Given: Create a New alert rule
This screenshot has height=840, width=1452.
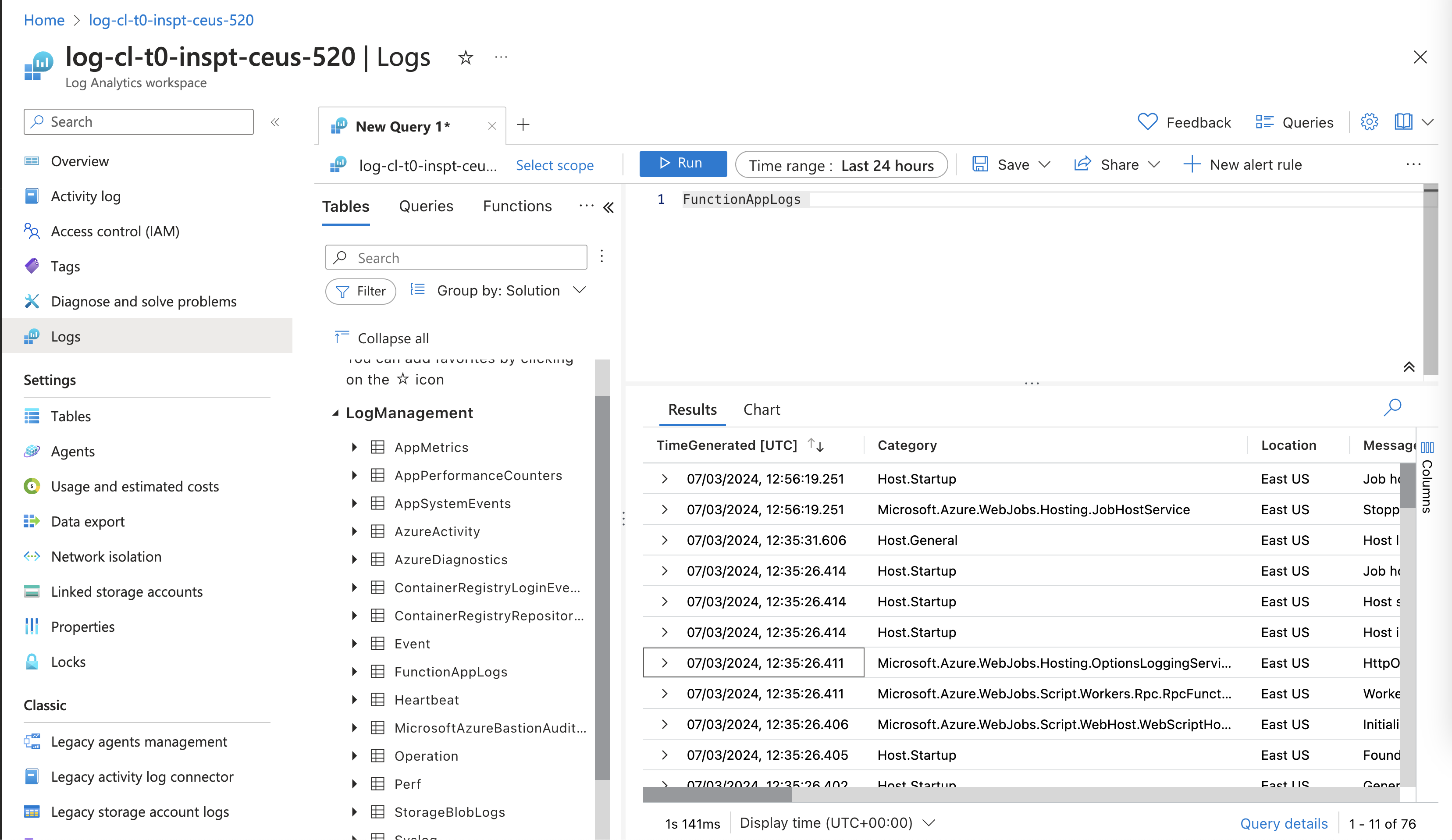Looking at the screenshot, I should [x=1242, y=165].
